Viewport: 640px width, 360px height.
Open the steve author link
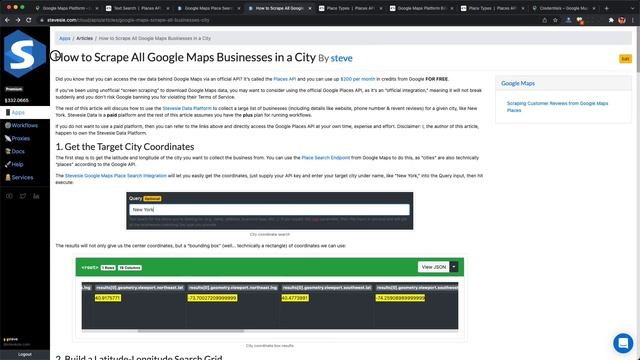(x=342, y=58)
